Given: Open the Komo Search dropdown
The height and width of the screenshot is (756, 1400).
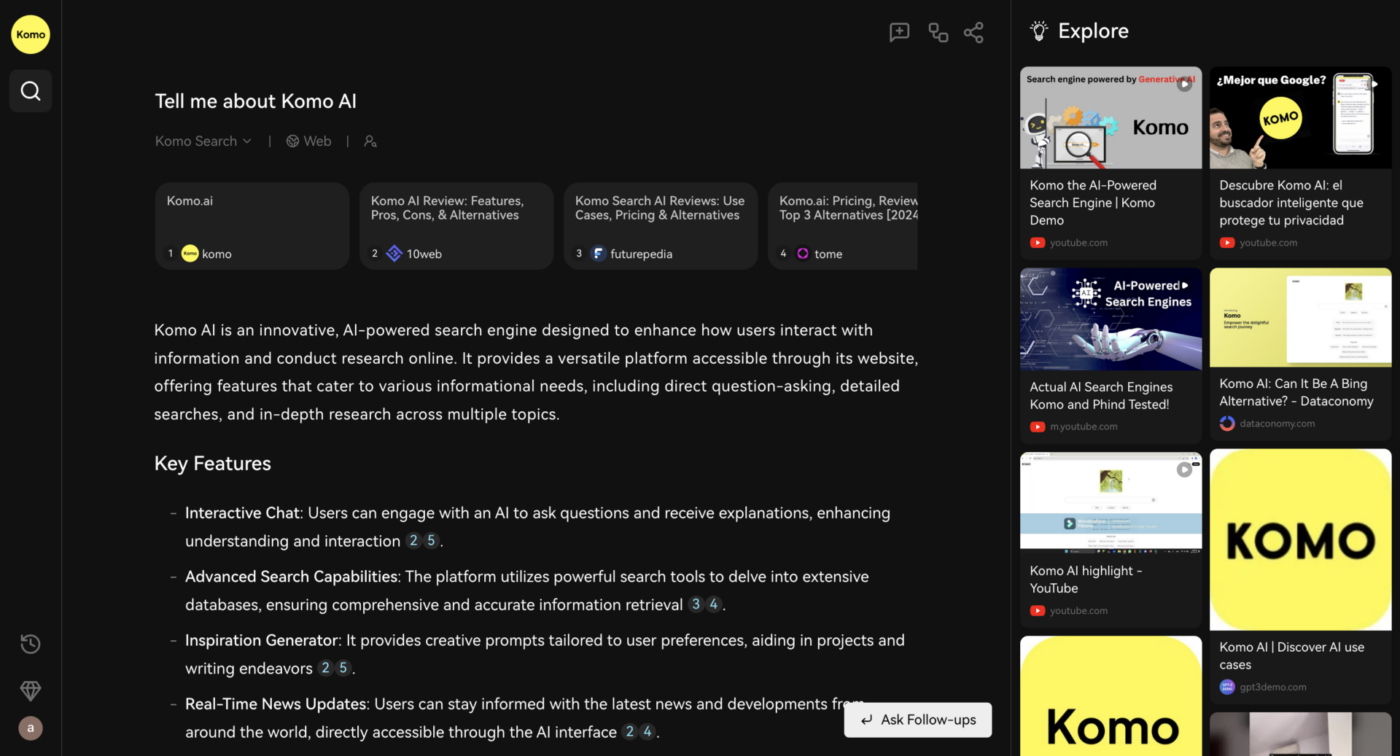Looking at the screenshot, I should tap(203, 141).
